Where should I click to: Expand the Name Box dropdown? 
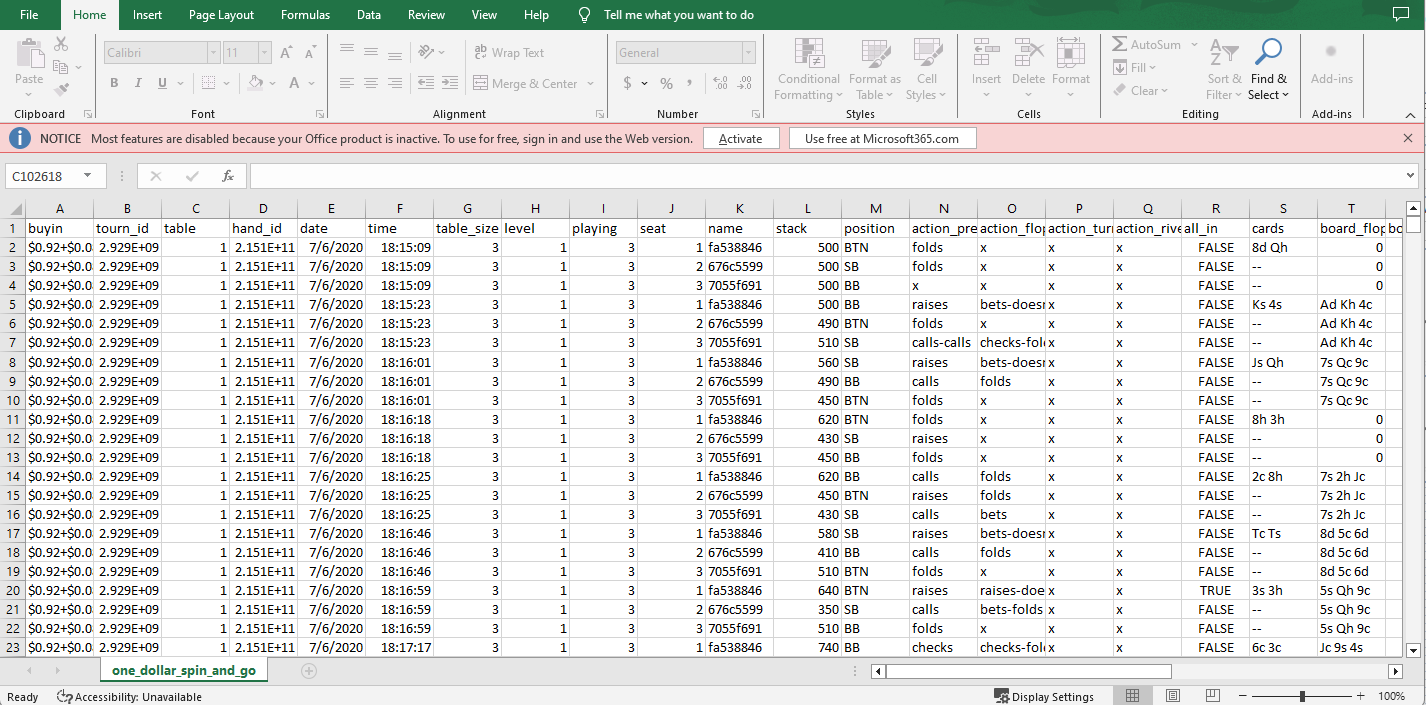[x=88, y=176]
